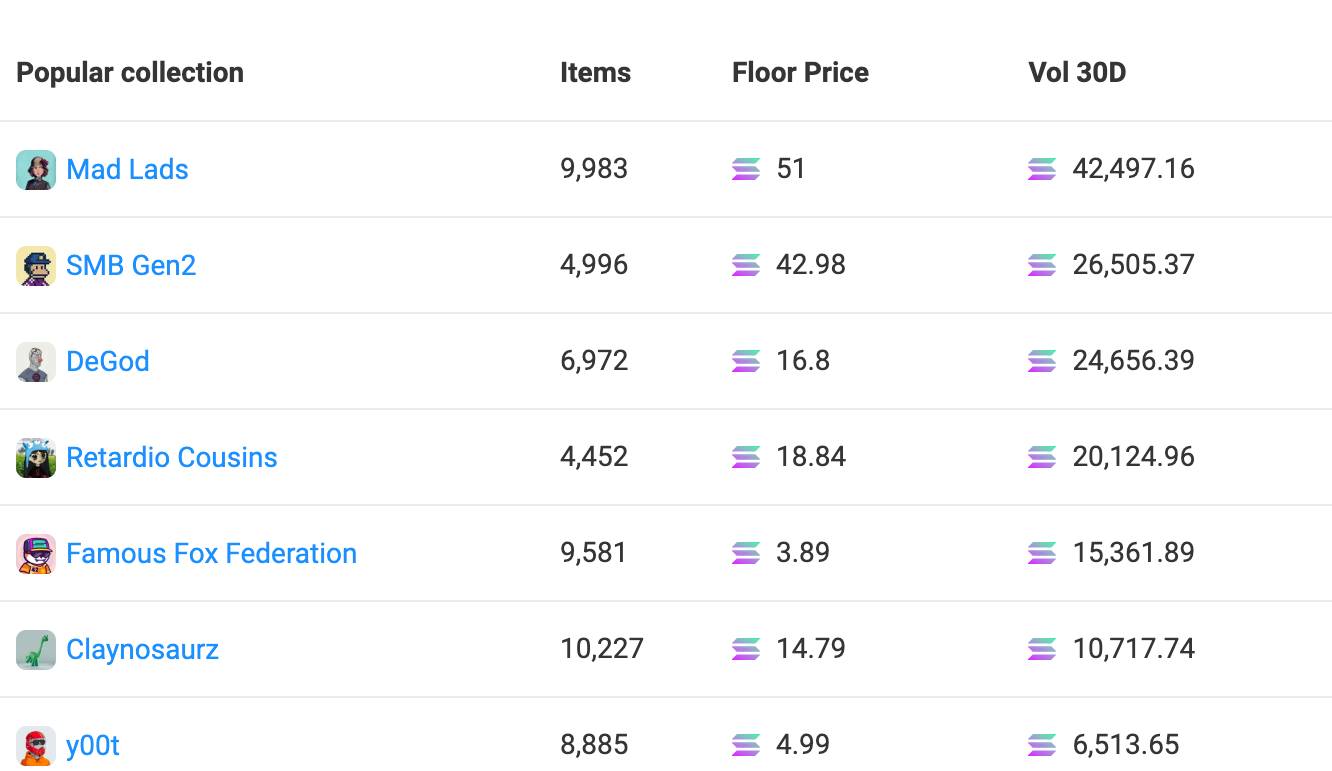The image size is (1332, 771).
Task: Click Solana icon beside volume 15,361.89
Action: (x=1042, y=554)
